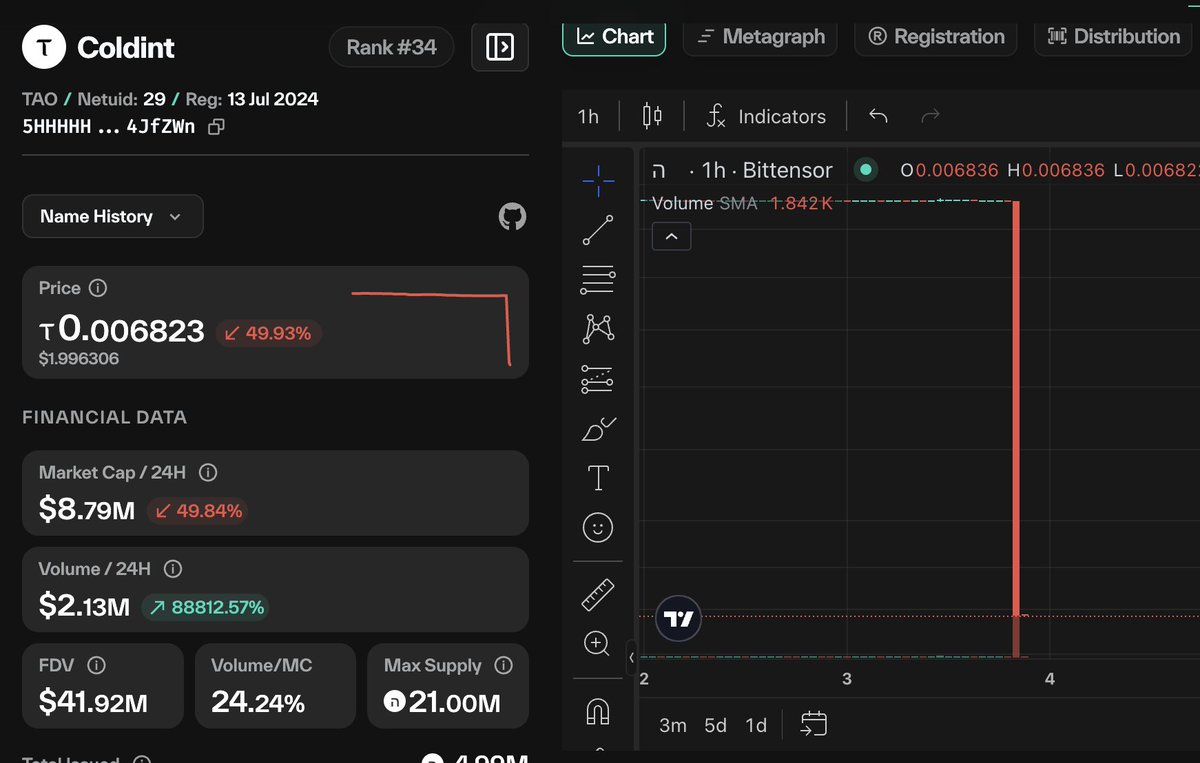Open the Fibonacci retracement tools
1200x763 pixels.
tap(598, 279)
